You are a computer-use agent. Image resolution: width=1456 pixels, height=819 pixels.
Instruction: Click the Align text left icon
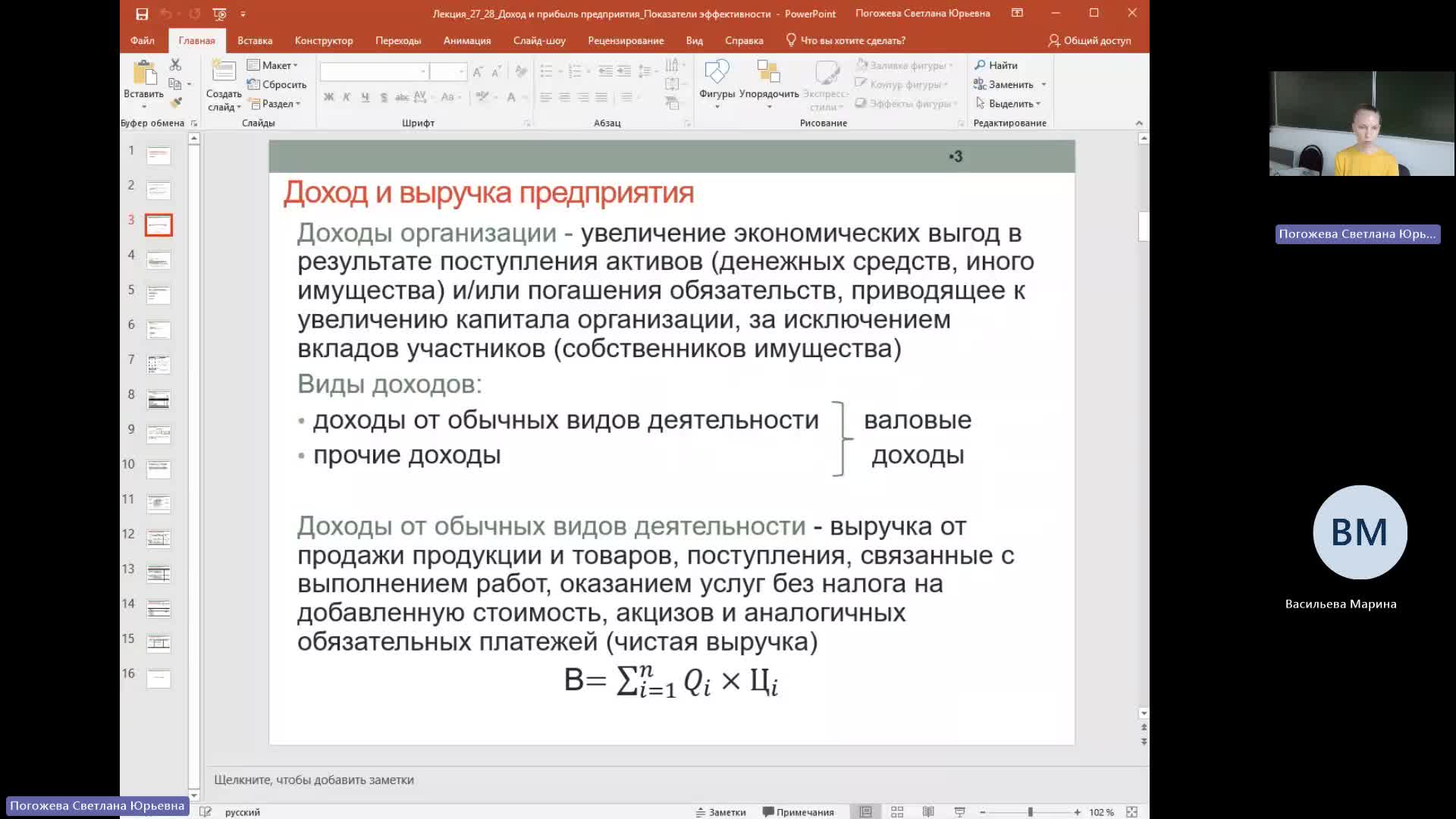point(546,97)
